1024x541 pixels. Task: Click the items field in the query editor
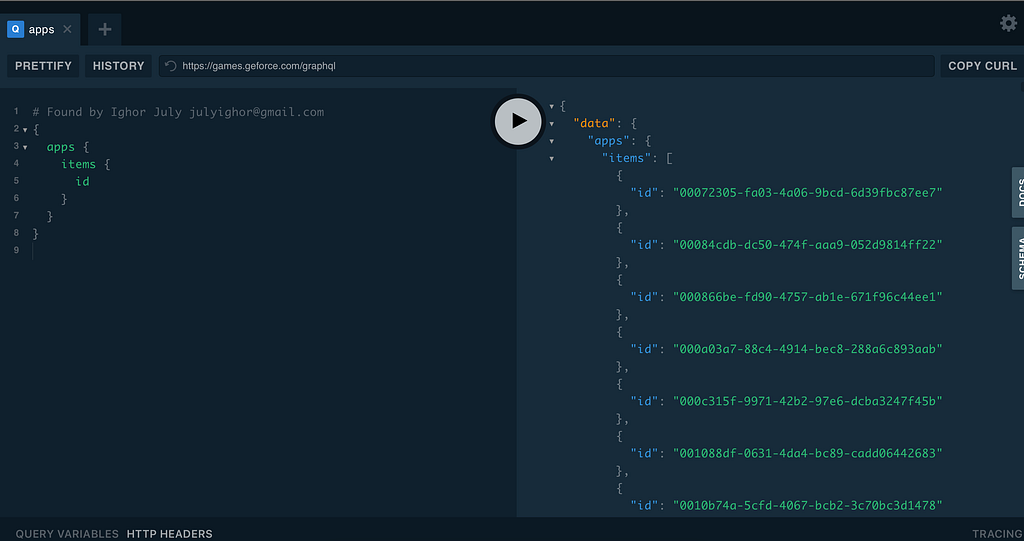(78, 164)
